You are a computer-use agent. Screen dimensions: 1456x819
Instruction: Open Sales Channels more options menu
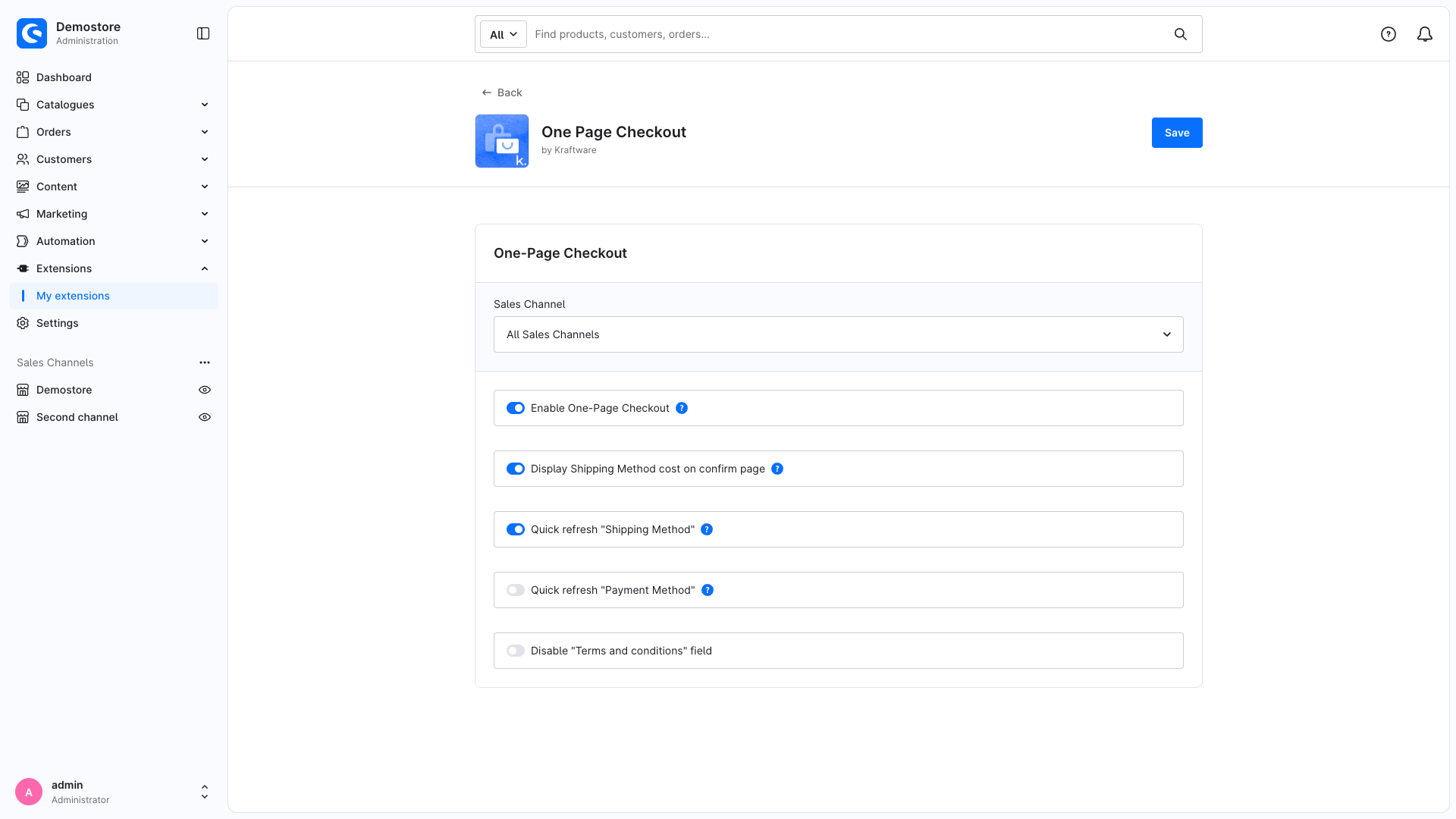pos(205,362)
